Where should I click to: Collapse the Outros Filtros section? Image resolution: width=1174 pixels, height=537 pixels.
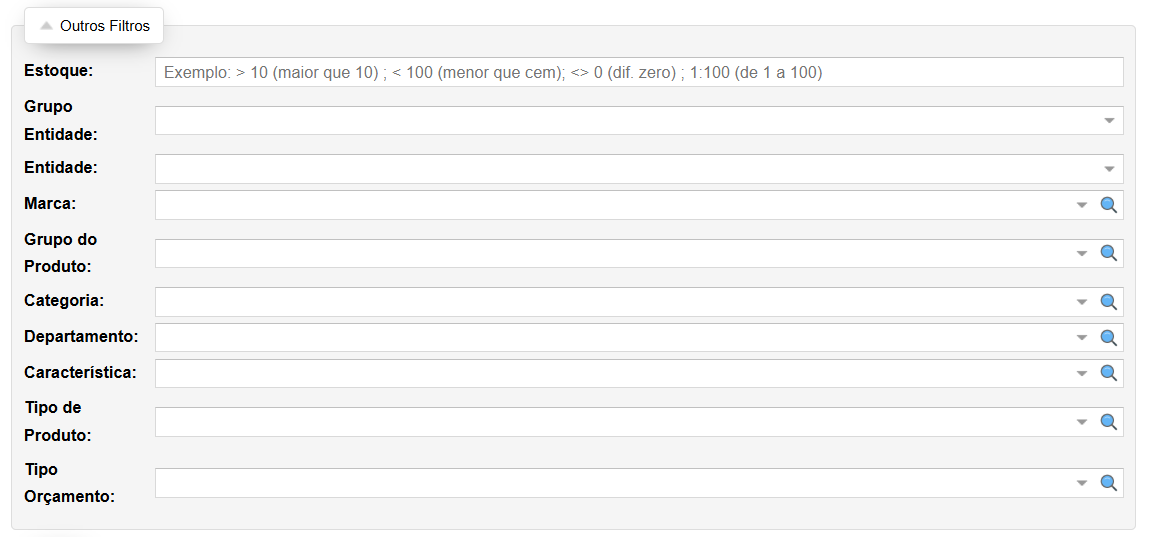[95, 26]
